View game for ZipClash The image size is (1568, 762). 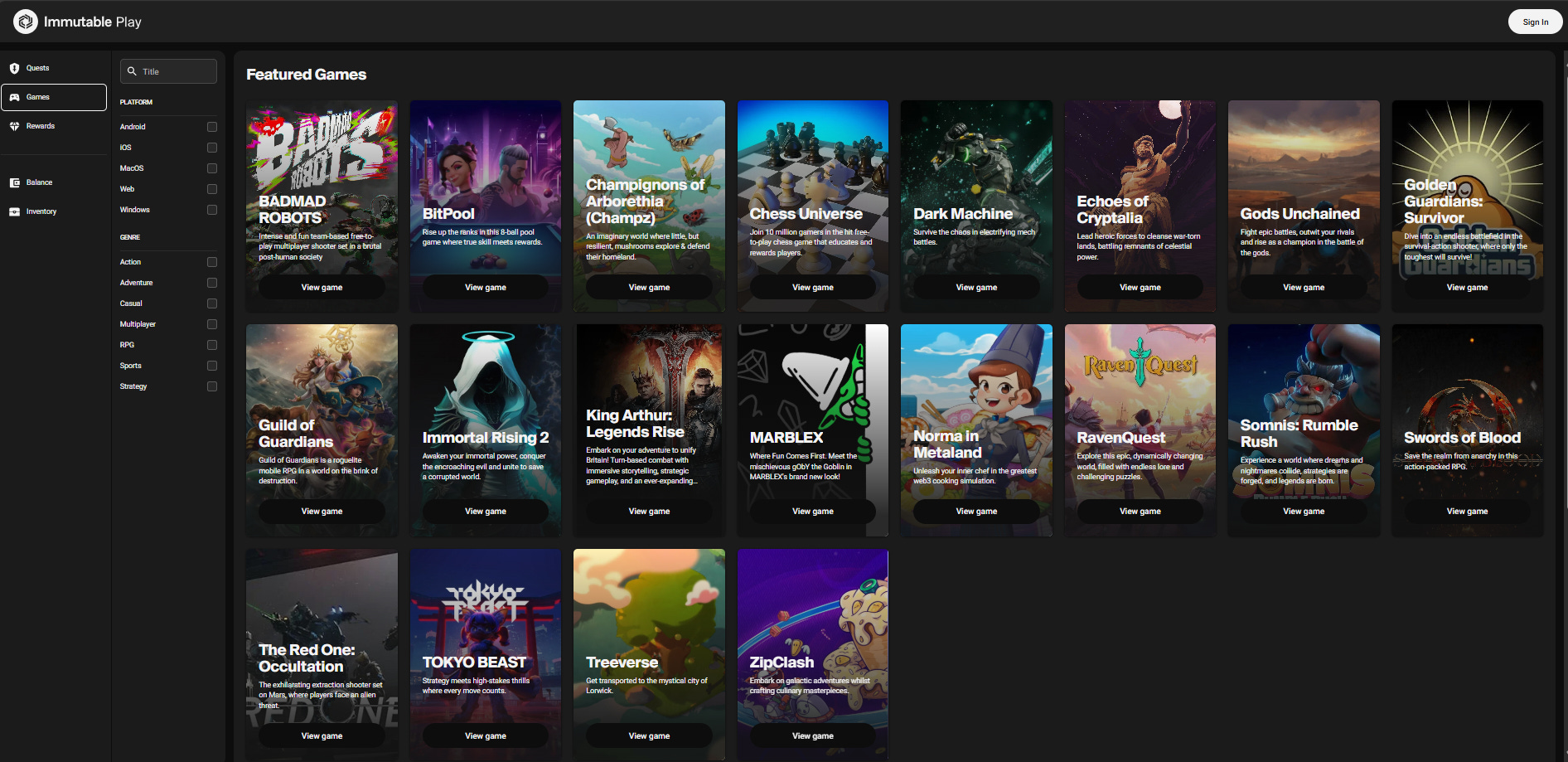[x=813, y=735]
